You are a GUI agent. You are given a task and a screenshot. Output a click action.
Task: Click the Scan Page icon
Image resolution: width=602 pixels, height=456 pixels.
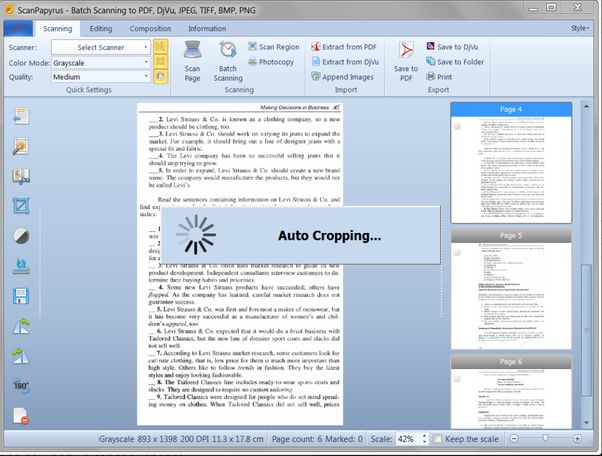pos(192,61)
